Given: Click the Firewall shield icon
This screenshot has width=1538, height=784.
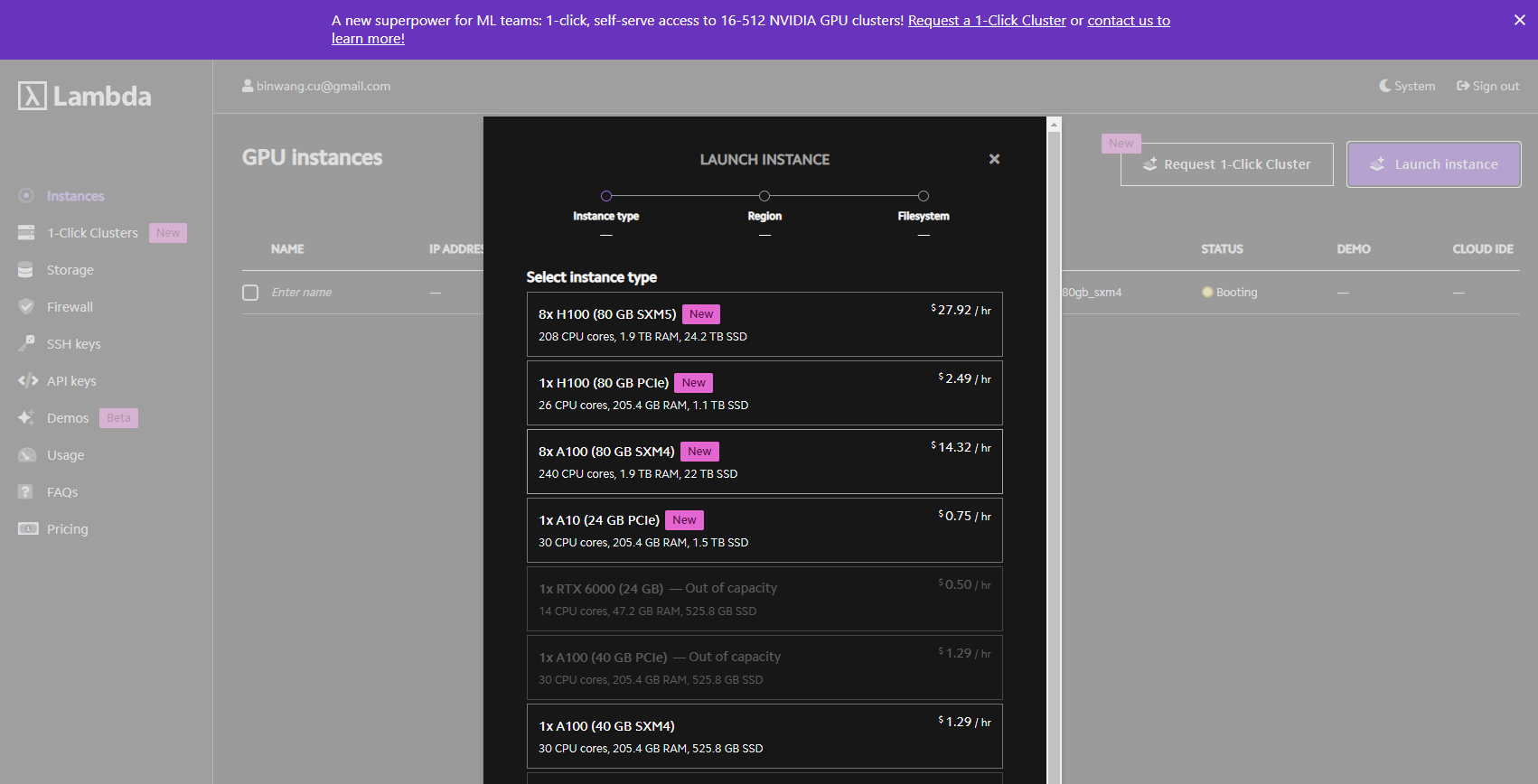Looking at the screenshot, I should 26,307.
